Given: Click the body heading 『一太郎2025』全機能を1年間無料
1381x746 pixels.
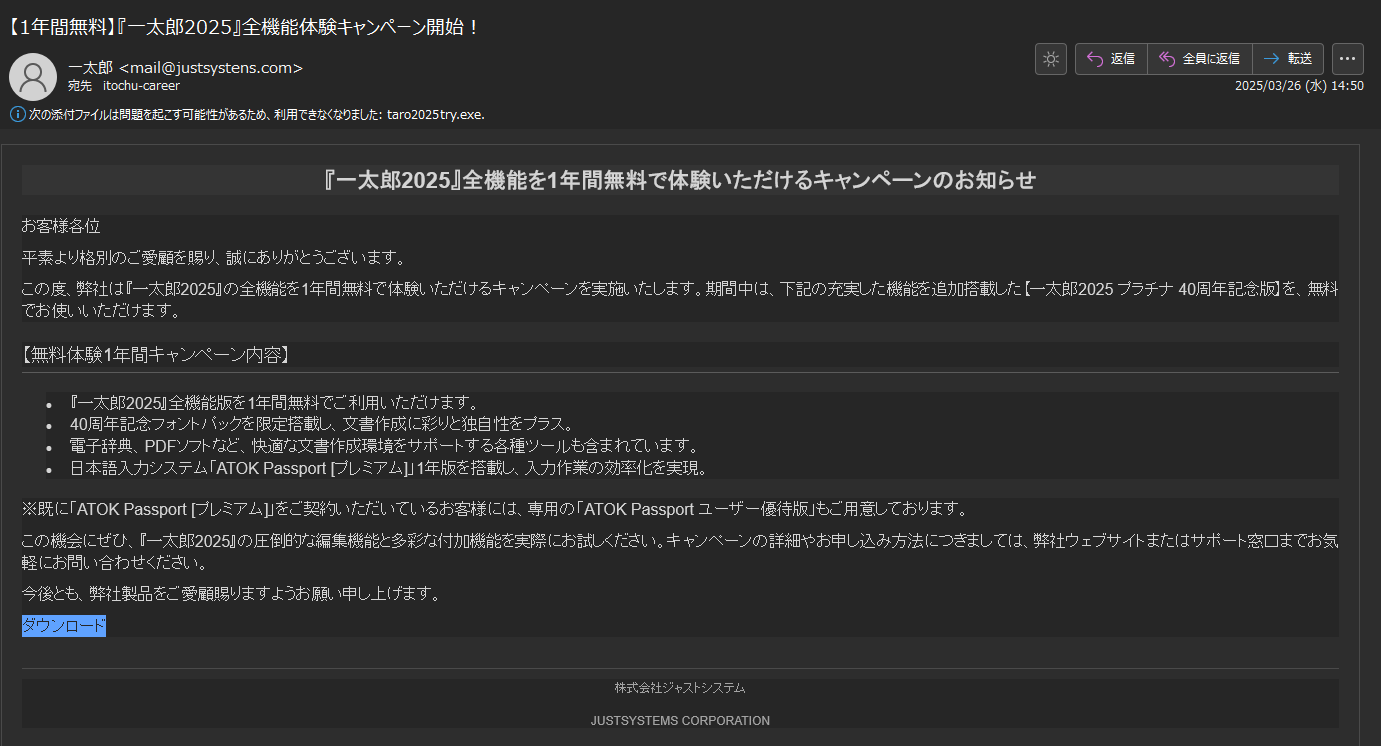Looking at the screenshot, I should point(680,180).
